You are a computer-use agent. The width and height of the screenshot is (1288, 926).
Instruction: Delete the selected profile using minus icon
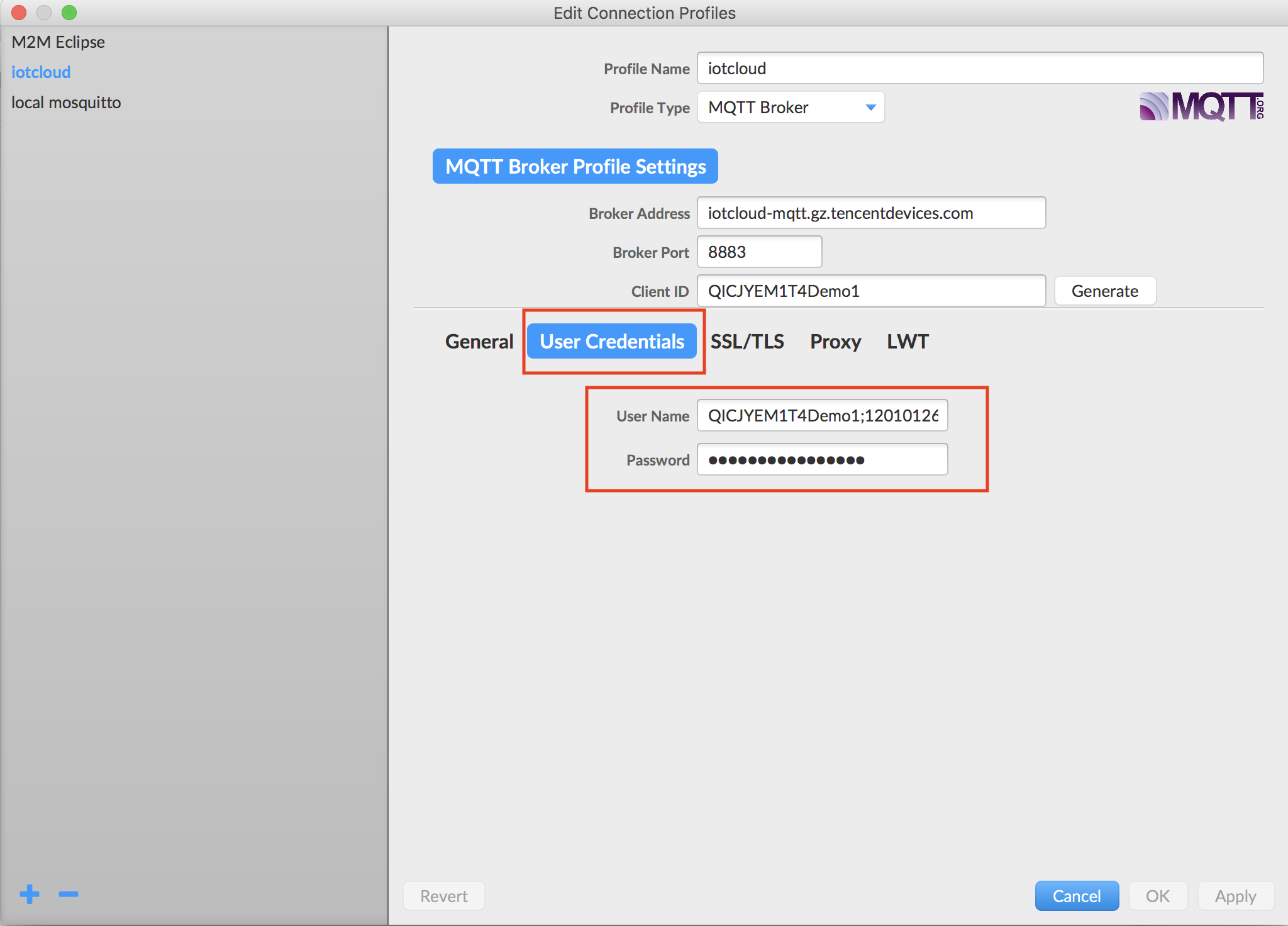pos(69,895)
